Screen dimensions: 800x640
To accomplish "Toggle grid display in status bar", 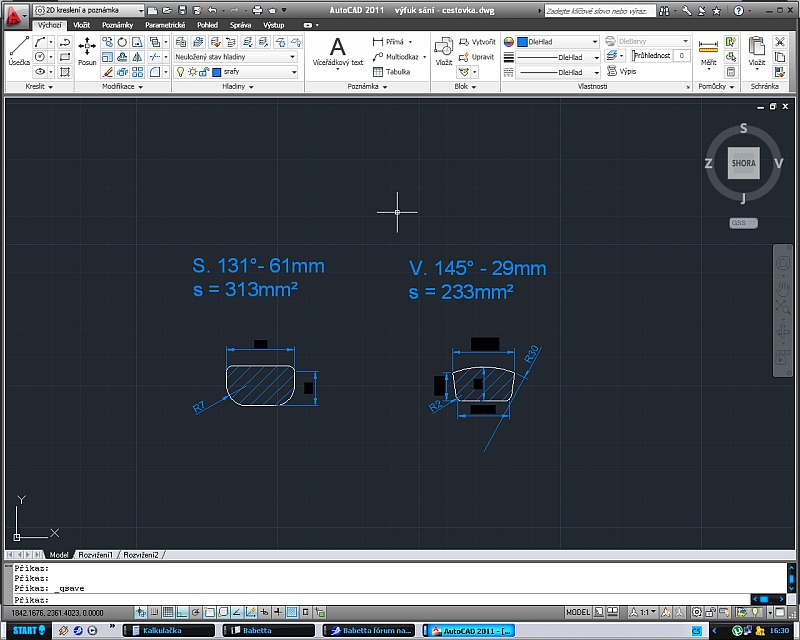I will tap(168, 612).
